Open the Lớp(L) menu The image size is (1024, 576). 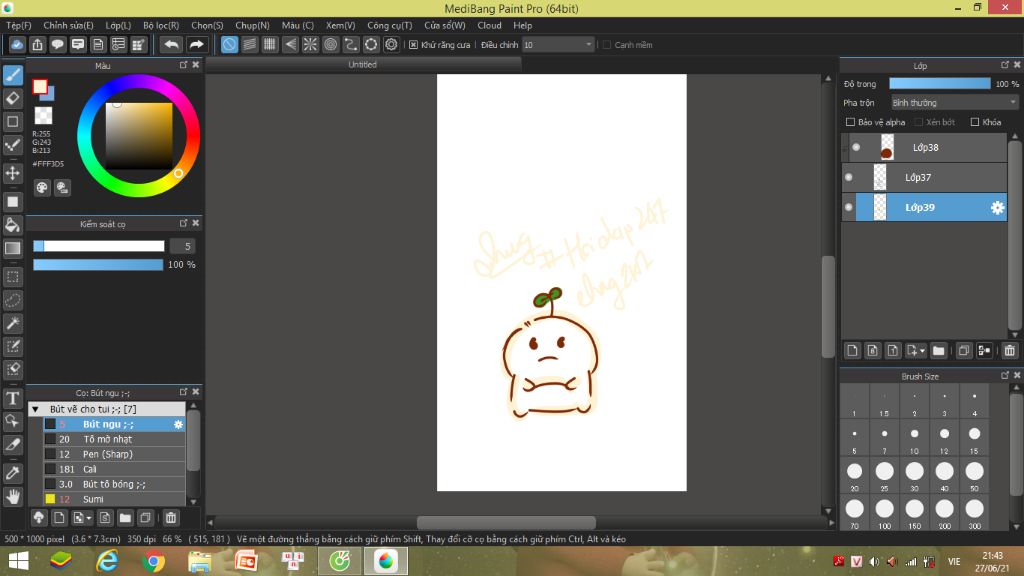pos(118,25)
